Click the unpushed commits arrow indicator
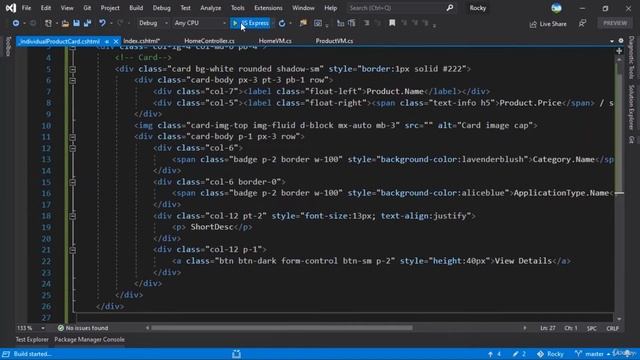640x360 pixels. [494, 354]
